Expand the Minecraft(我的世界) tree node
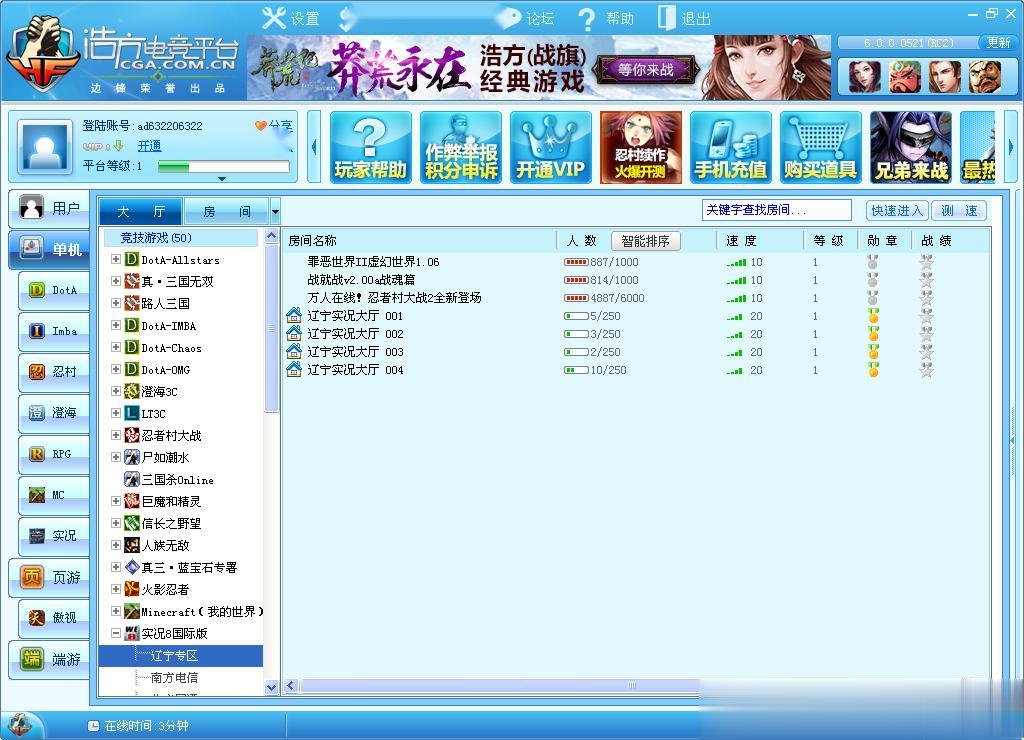Screen dimensions: 1024x740 pyautogui.click(x=116, y=611)
